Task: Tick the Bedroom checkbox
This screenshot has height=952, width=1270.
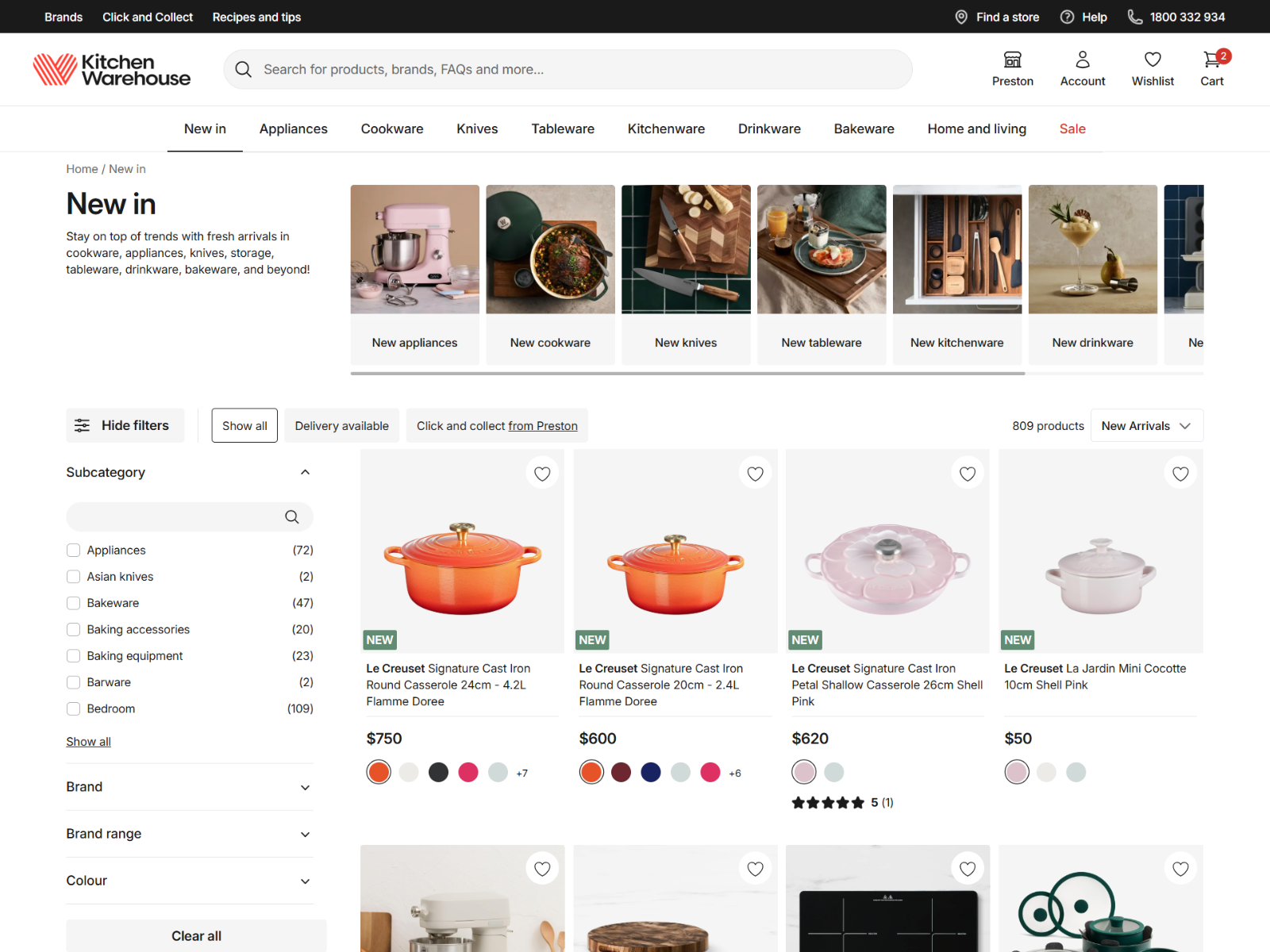Action: point(74,709)
